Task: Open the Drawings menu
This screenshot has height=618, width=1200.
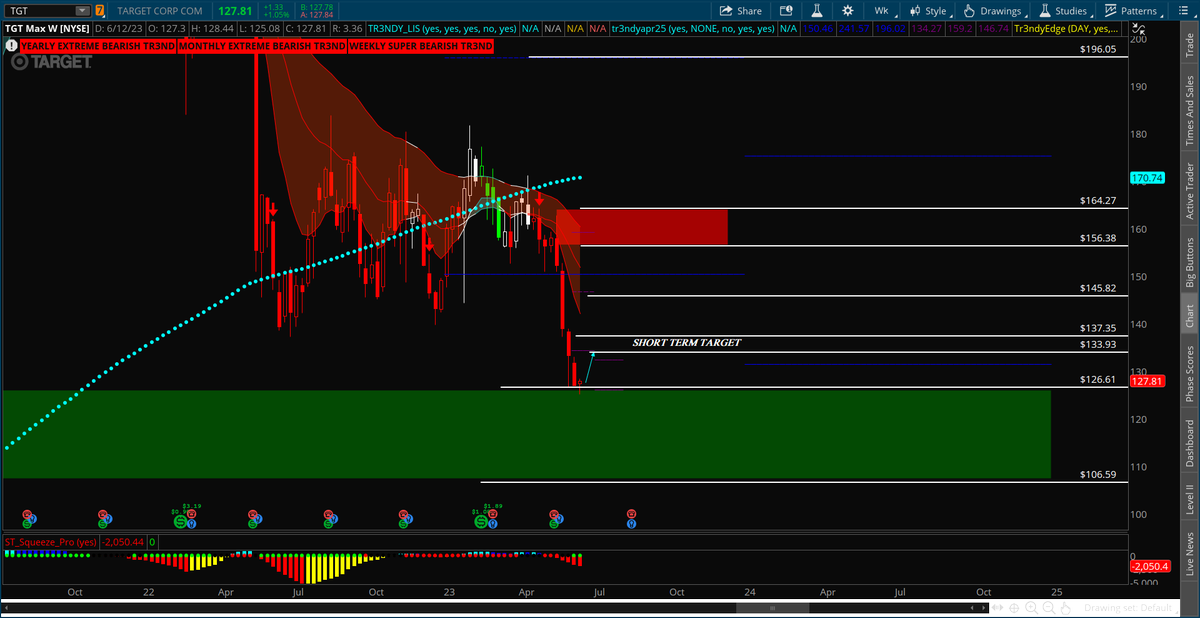Action: 995,10
